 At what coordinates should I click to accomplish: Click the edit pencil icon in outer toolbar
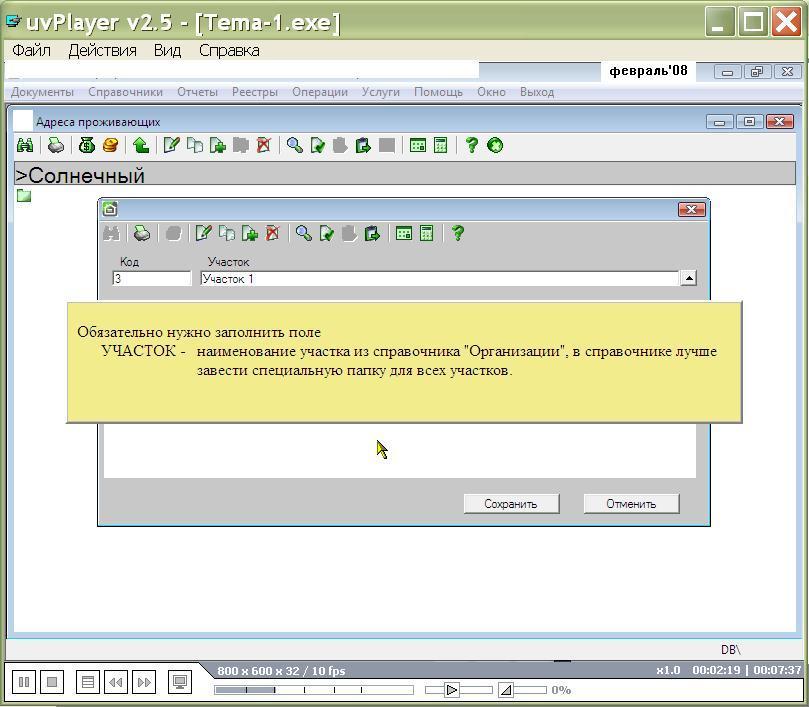171,146
